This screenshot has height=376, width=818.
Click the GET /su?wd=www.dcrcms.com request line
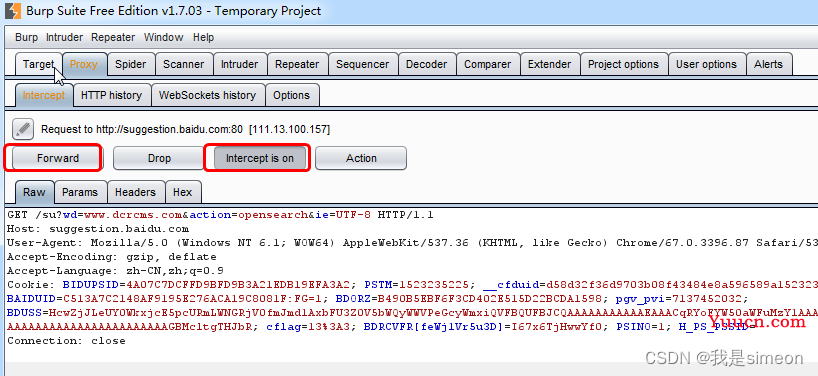tap(220, 215)
